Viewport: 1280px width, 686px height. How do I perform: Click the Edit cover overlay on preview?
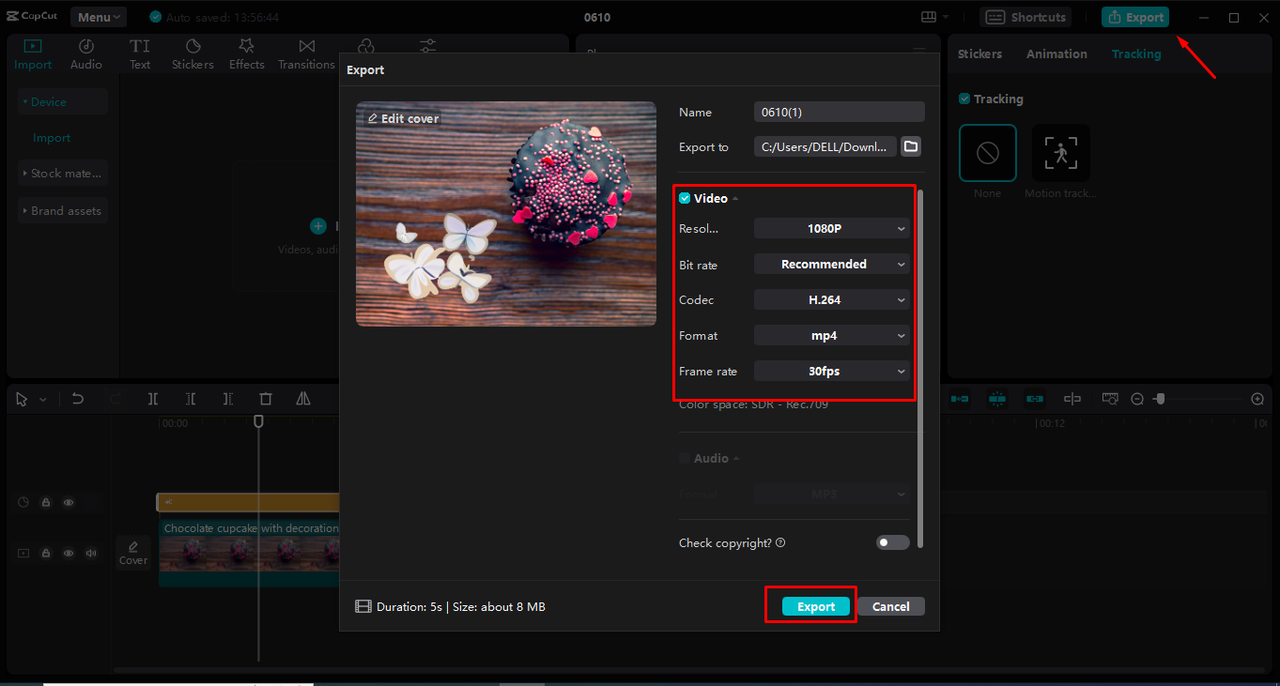(403, 118)
